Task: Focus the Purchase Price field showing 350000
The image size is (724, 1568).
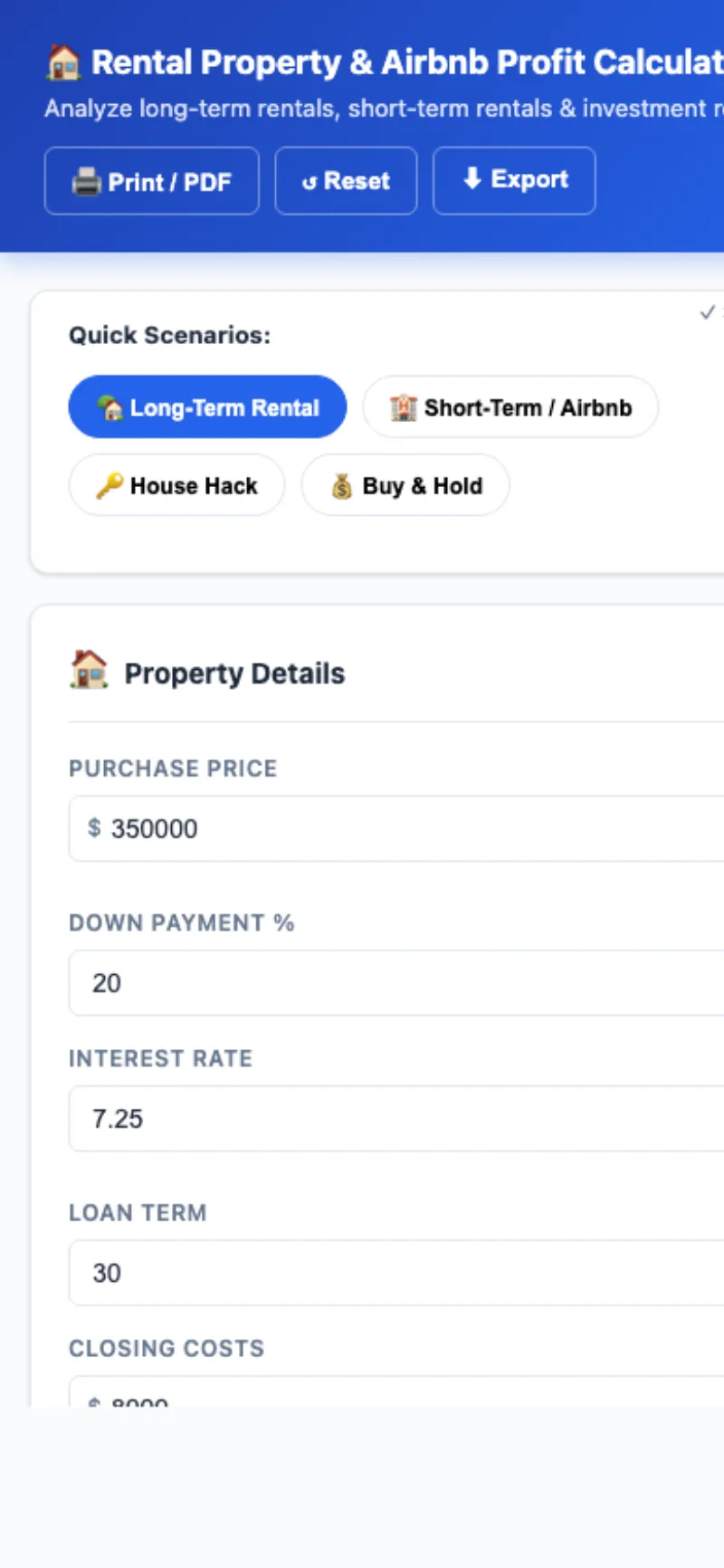Action: (x=398, y=828)
